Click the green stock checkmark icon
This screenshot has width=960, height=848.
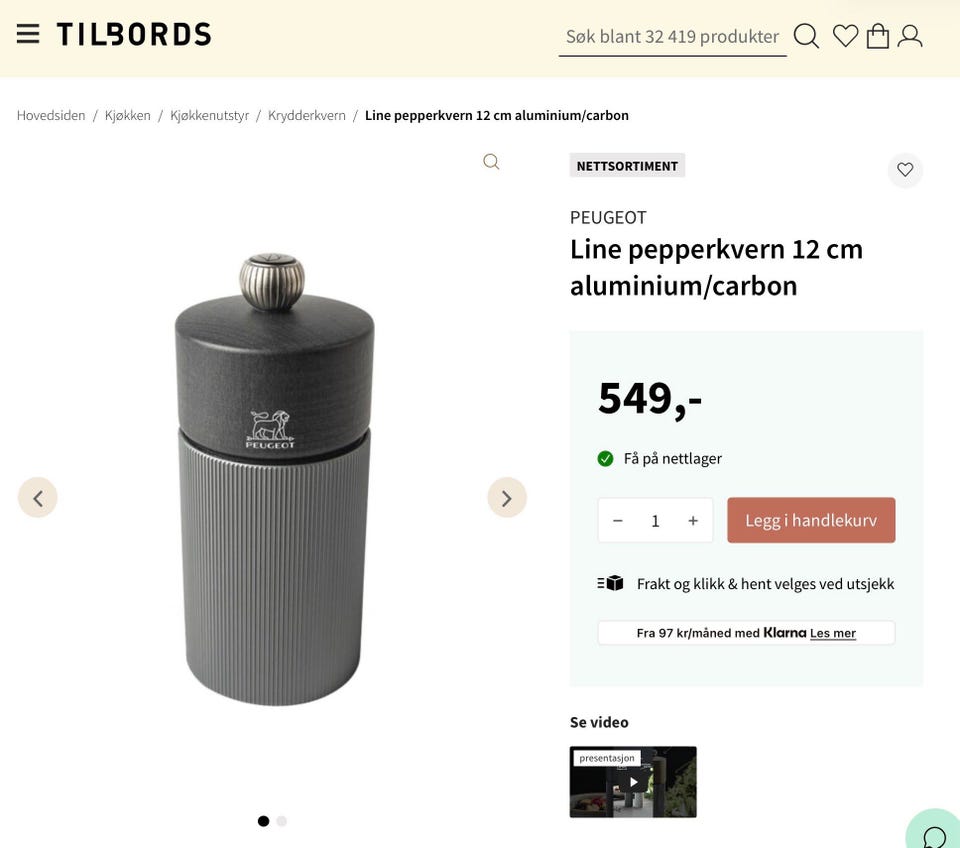point(605,458)
